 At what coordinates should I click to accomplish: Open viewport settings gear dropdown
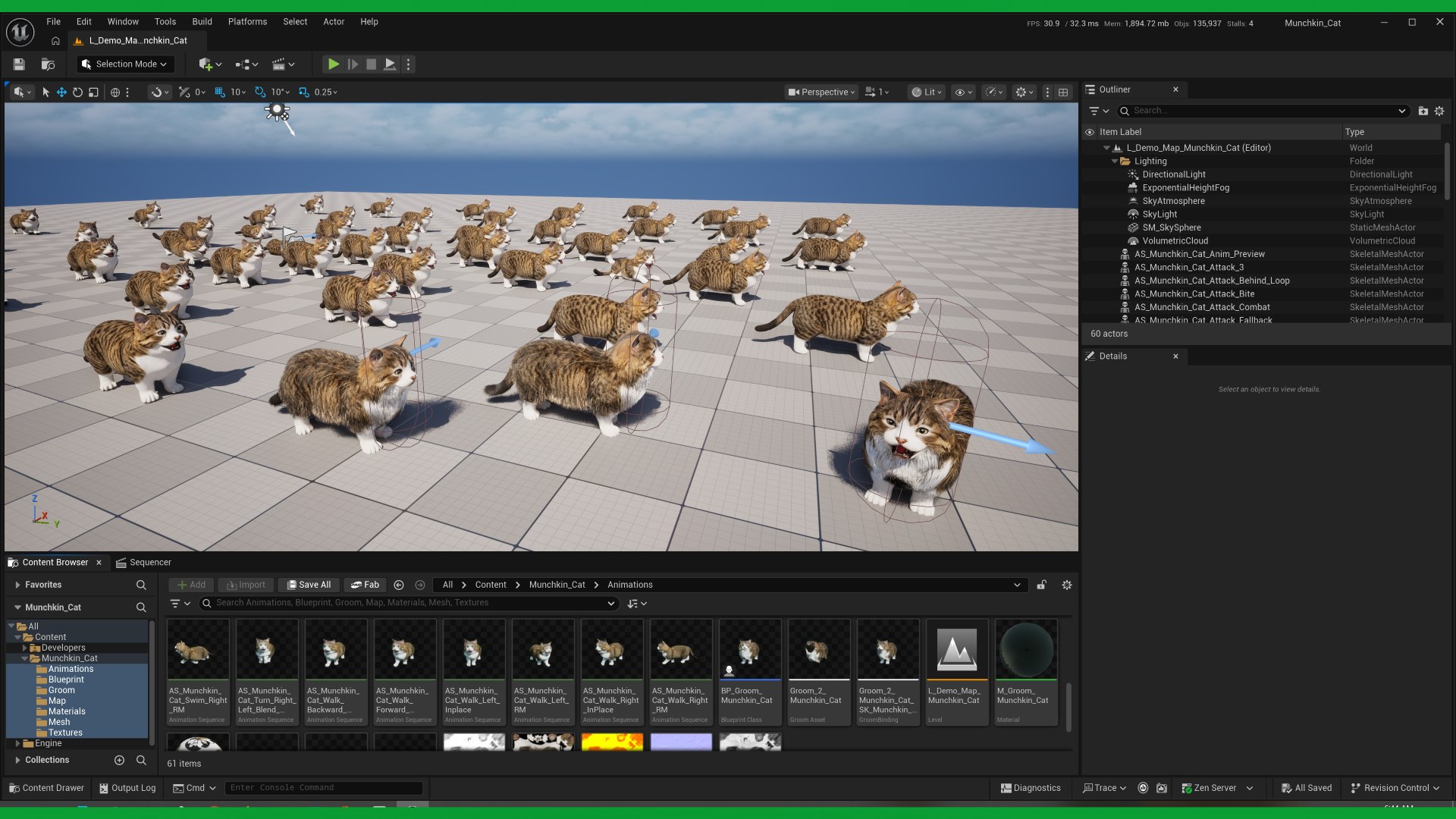click(x=1025, y=93)
